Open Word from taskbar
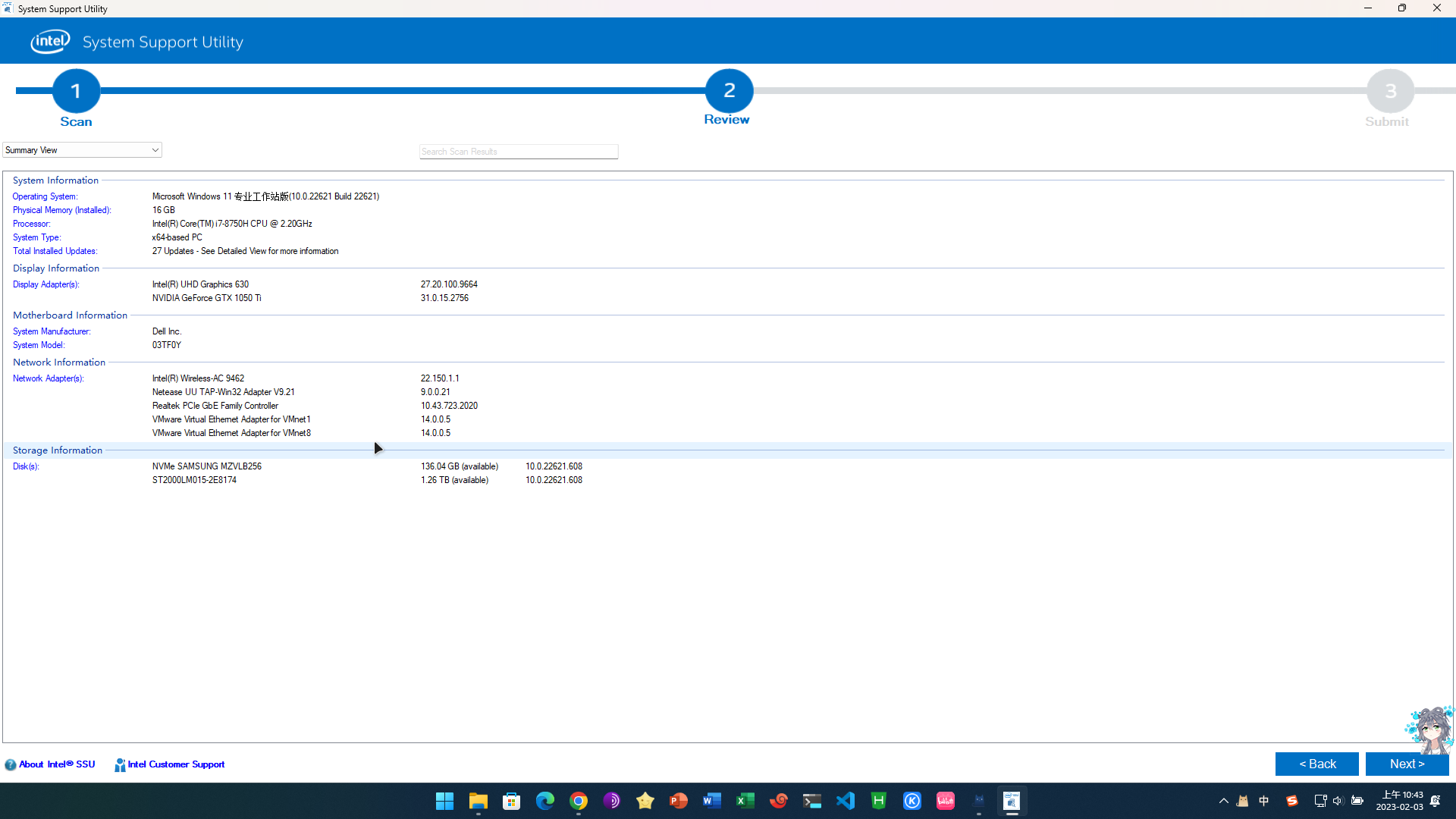The width and height of the screenshot is (1456, 819). pyautogui.click(x=711, y=801)
